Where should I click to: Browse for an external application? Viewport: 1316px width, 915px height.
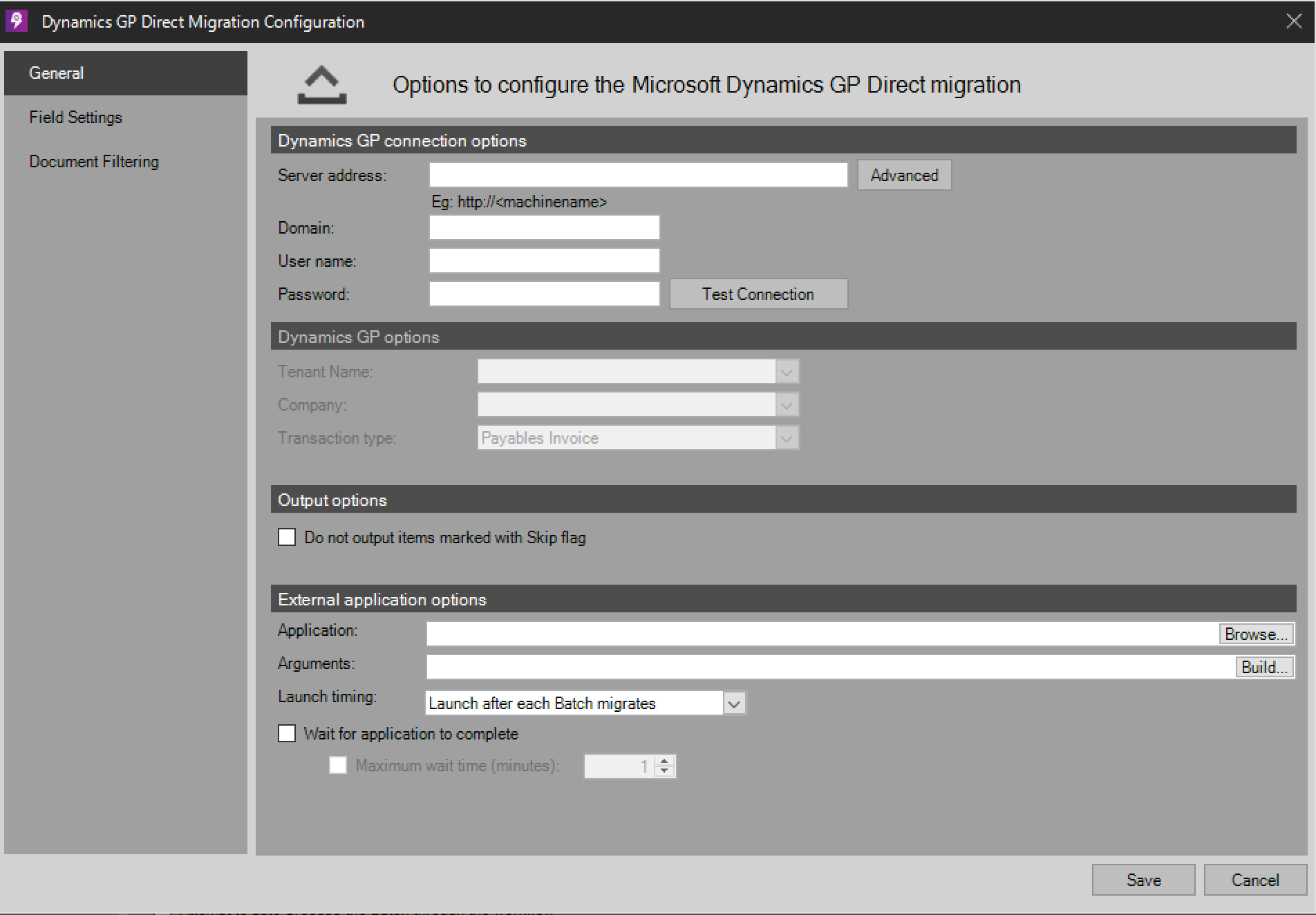pos(1257,634)
